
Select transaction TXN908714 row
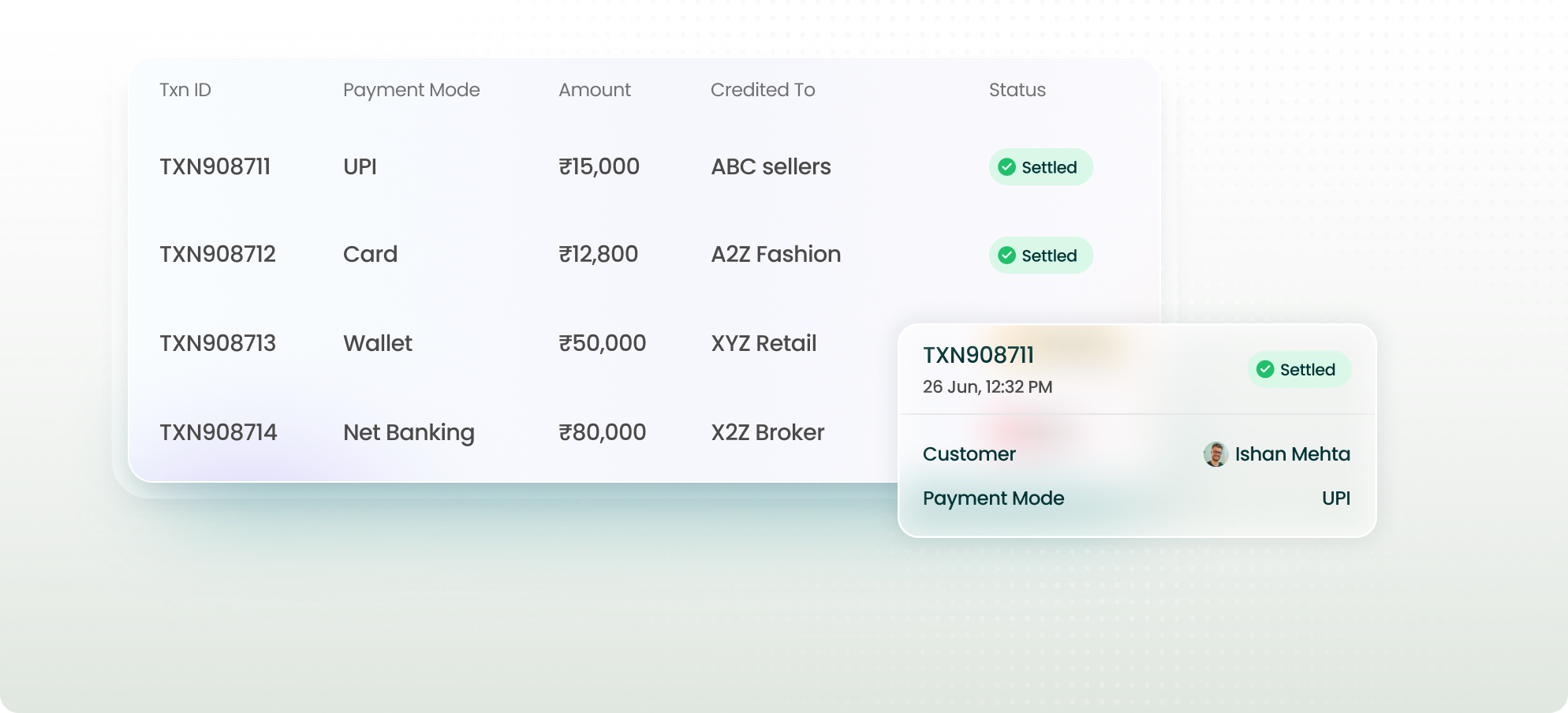click(218, 433)
